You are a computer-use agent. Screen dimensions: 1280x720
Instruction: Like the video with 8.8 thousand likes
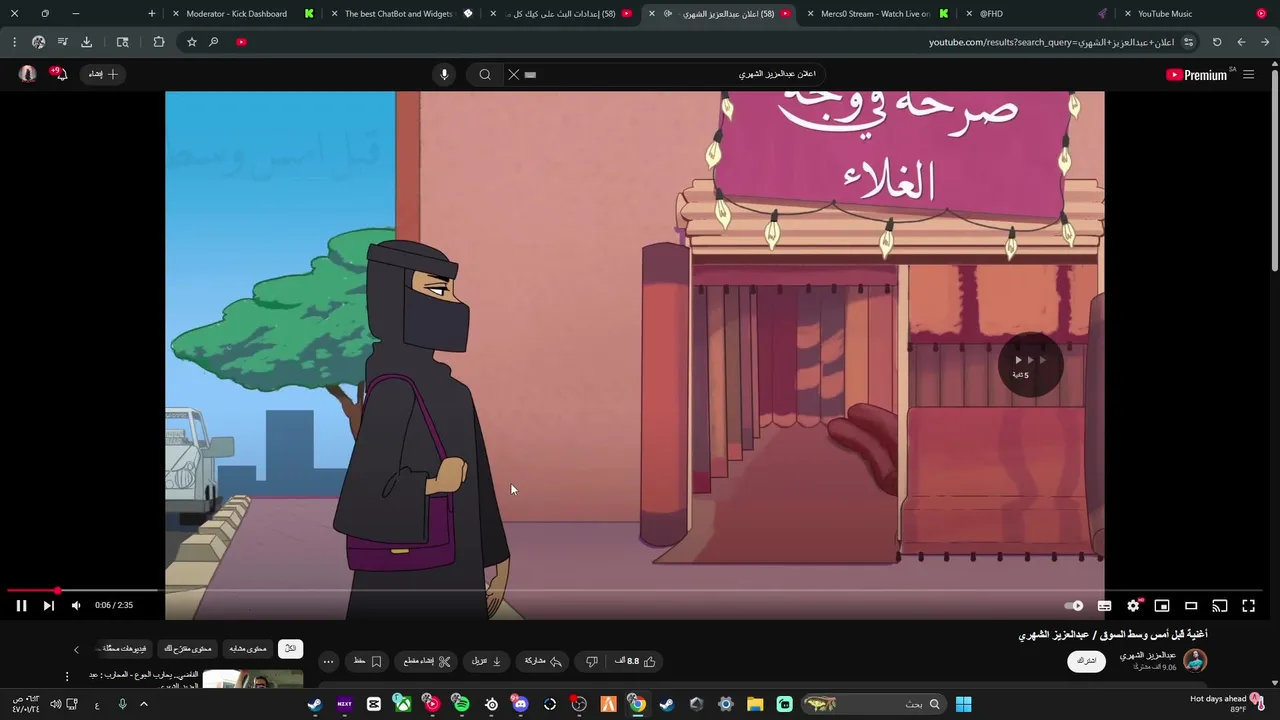(x=635, y=661)
